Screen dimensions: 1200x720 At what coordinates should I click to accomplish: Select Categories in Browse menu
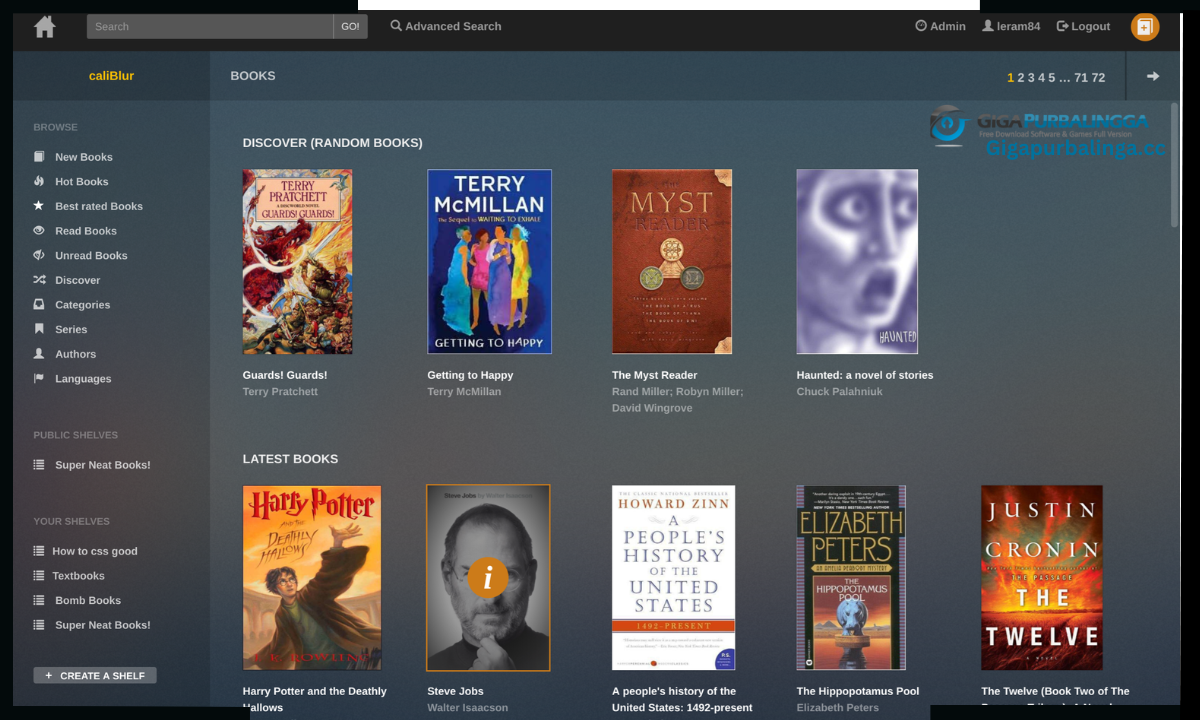point(83,305)
